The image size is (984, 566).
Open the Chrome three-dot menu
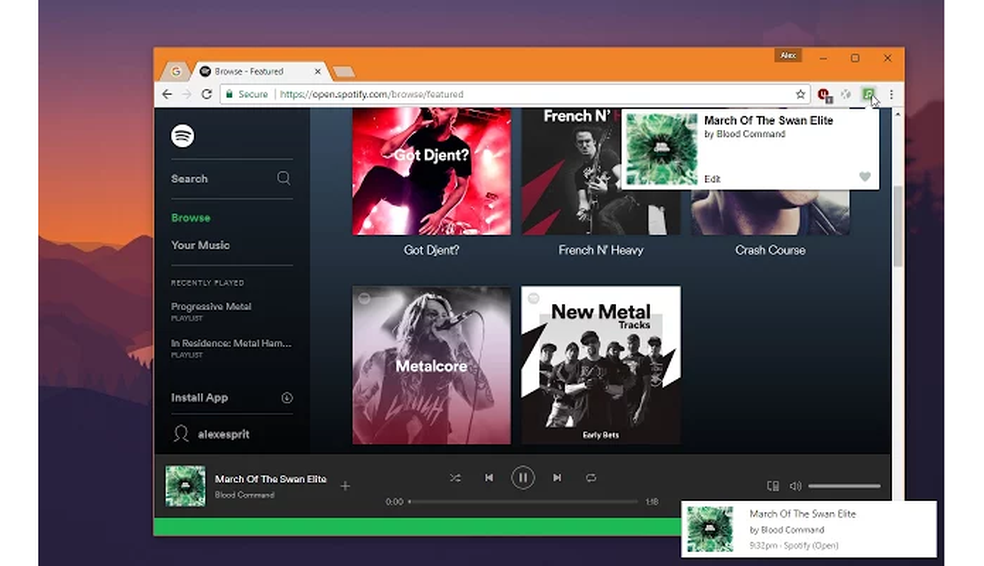tap(891, 94)
